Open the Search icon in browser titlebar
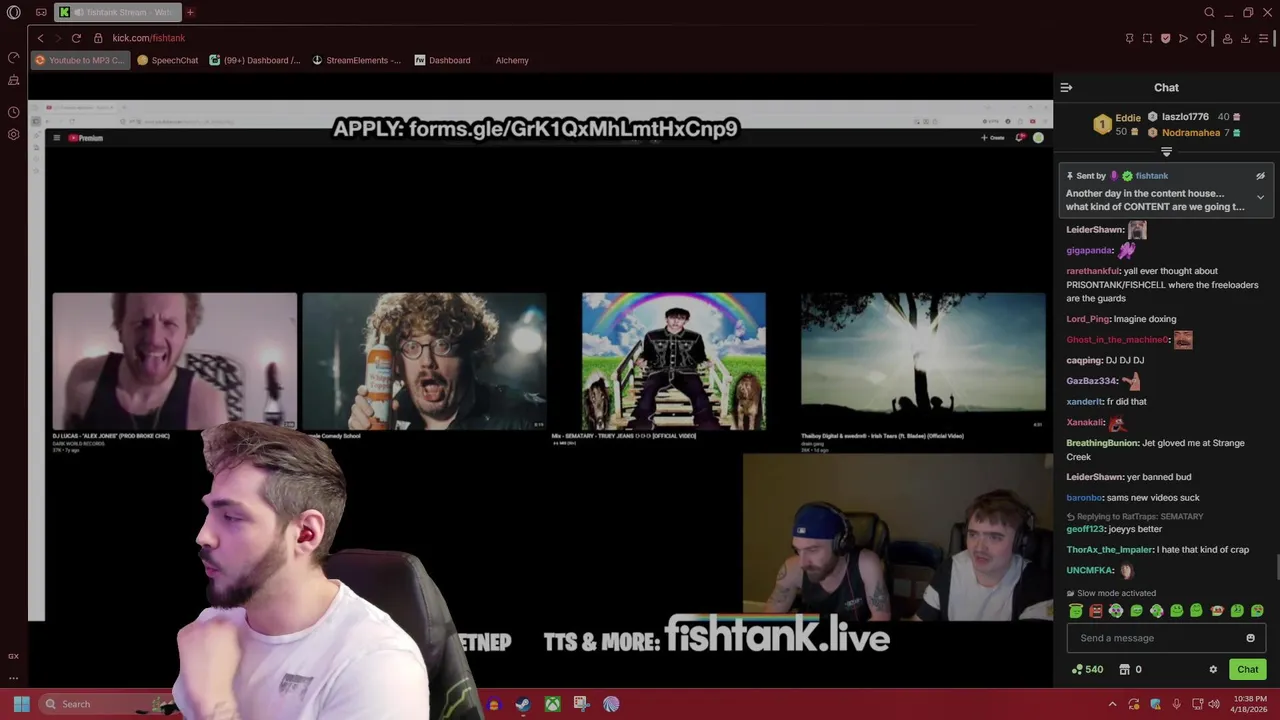The height and width of the screenshot is (720, 1280). pos(1209,12)
